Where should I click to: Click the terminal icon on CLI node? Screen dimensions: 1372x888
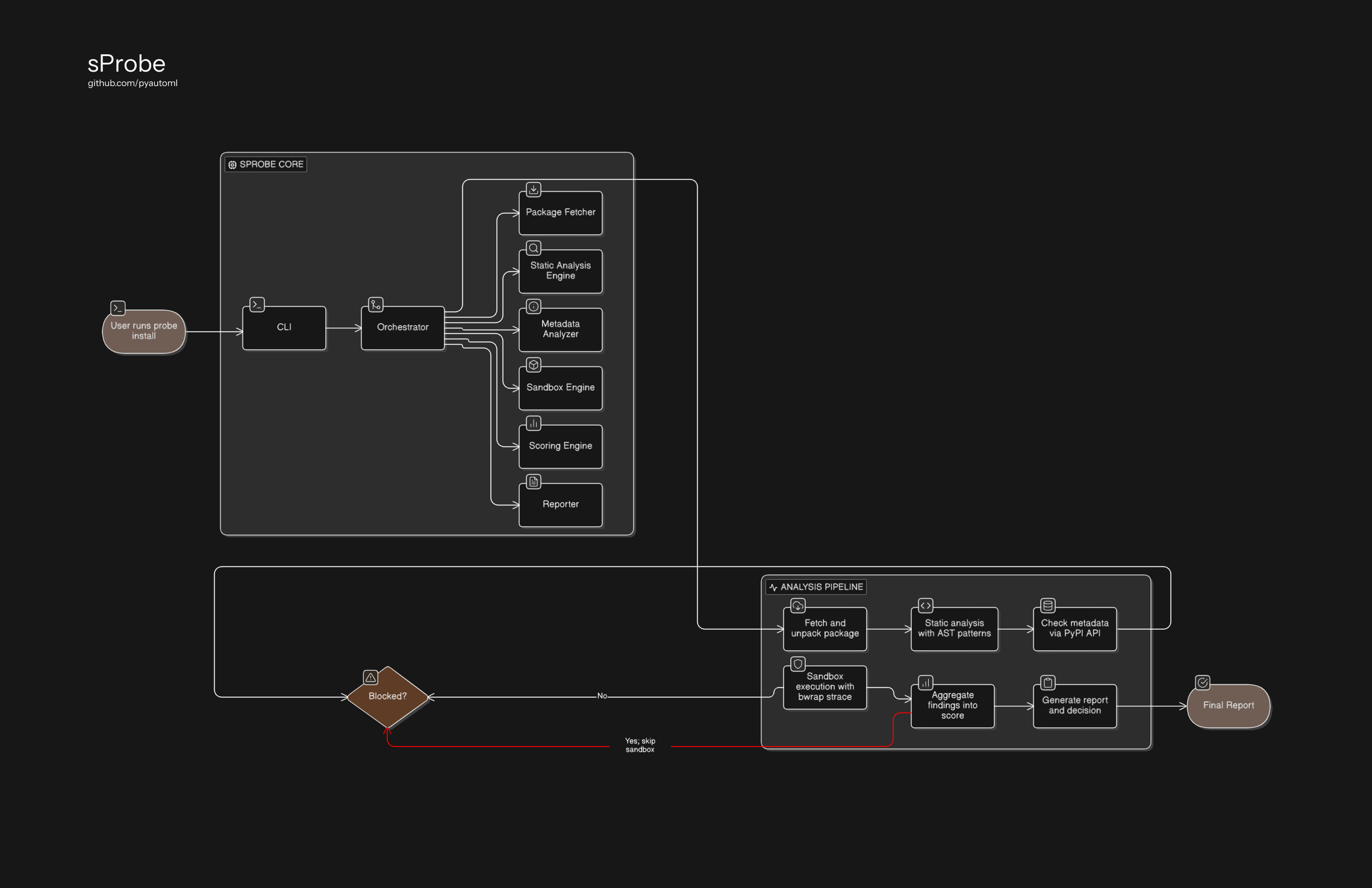click(257, 305)
